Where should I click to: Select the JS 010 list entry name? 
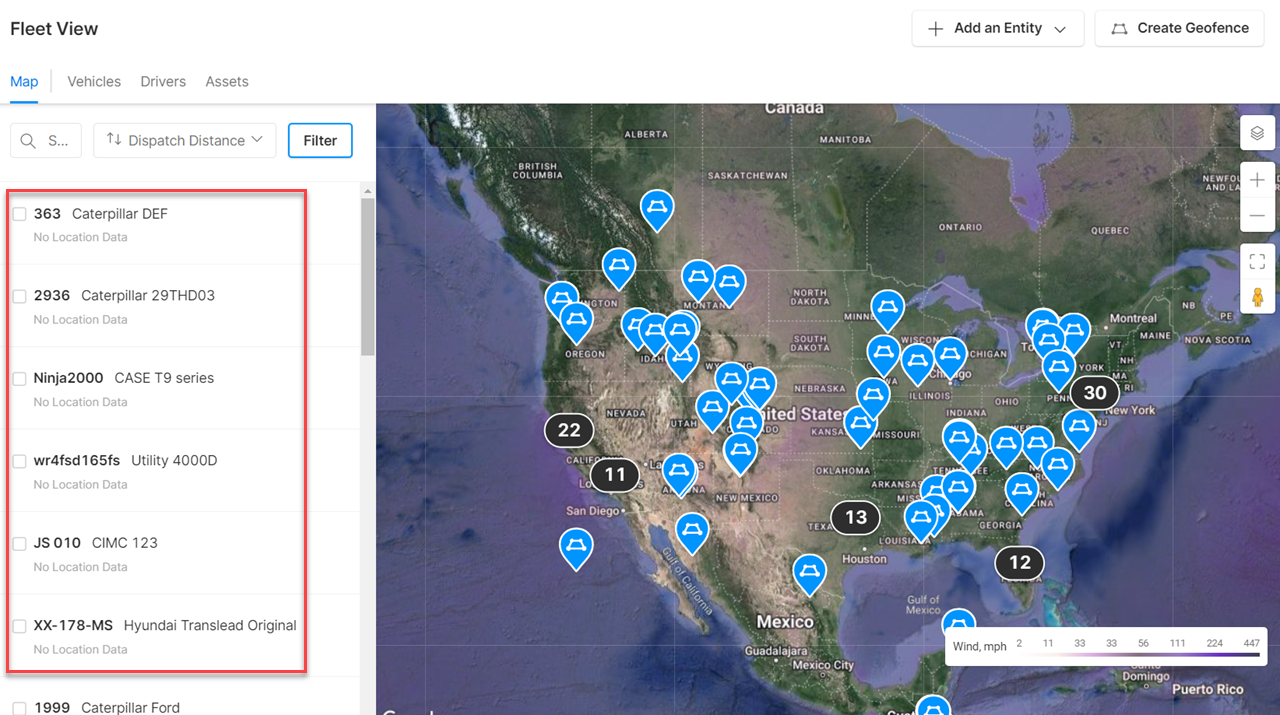click(x=57, y=543)
